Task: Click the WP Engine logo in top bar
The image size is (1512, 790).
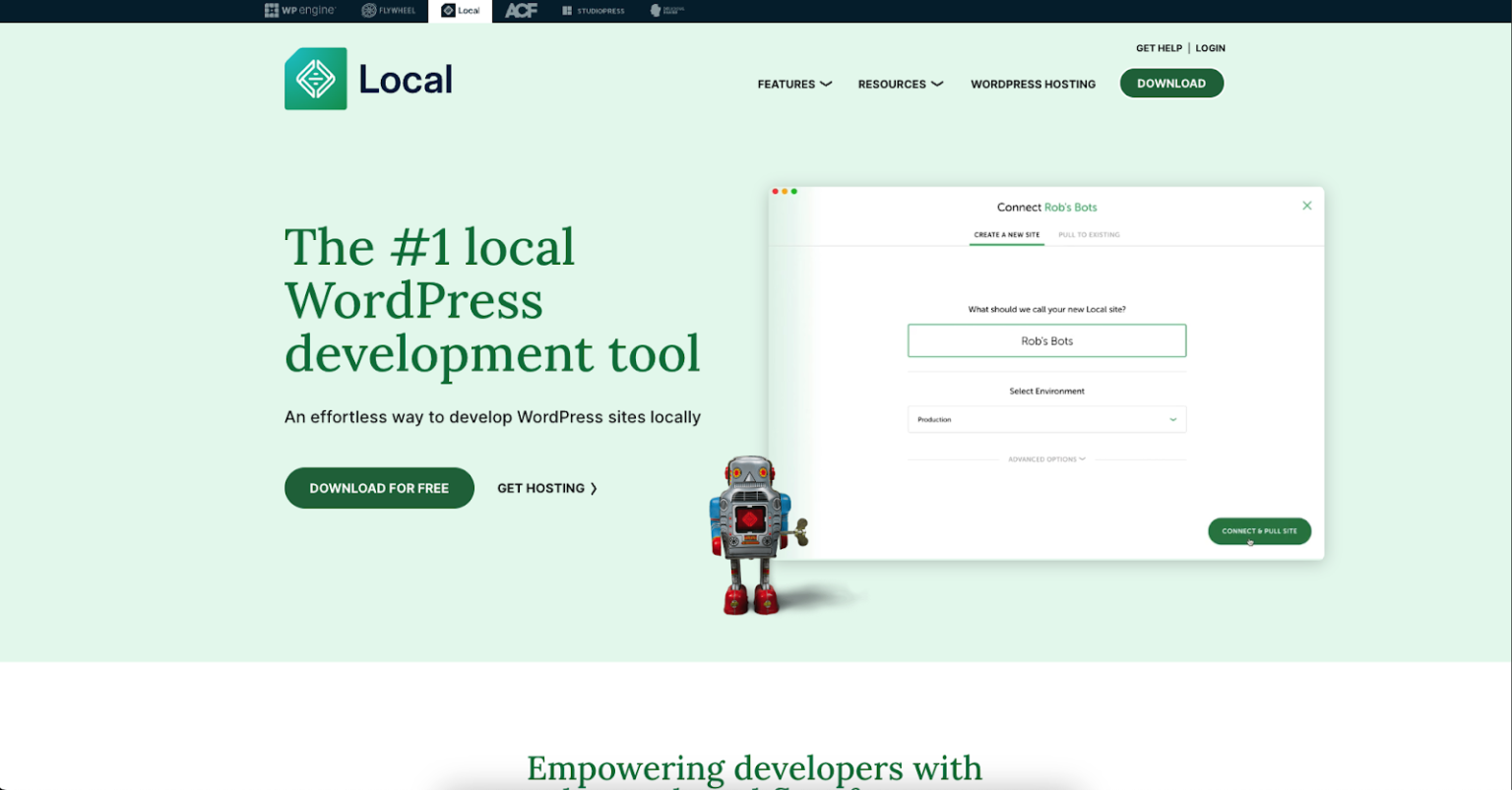Action: [x=299, y=11]
